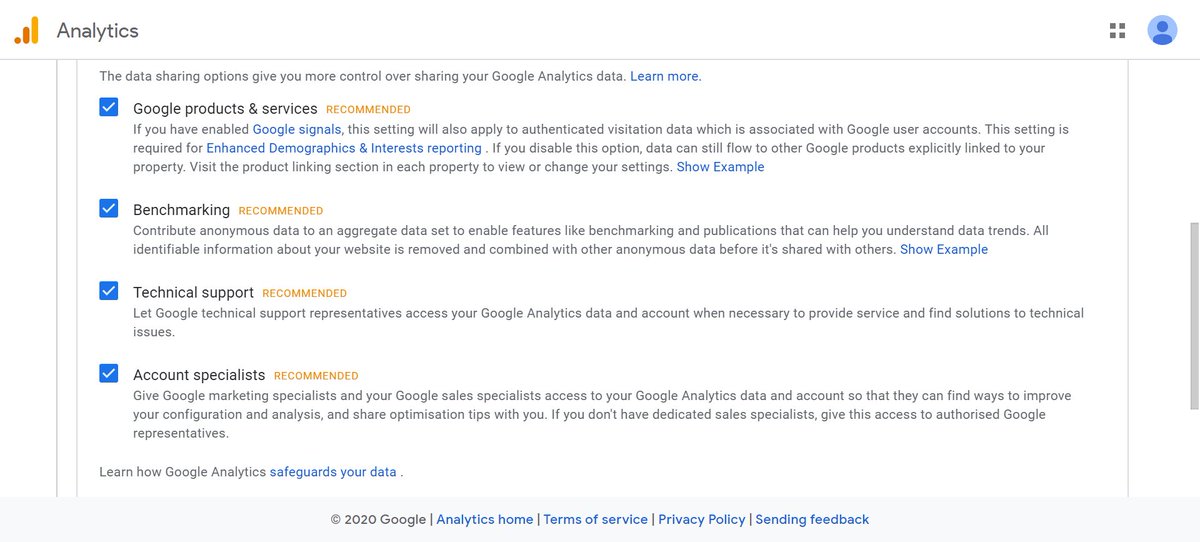Follow the Google signals link

point(297,129)
